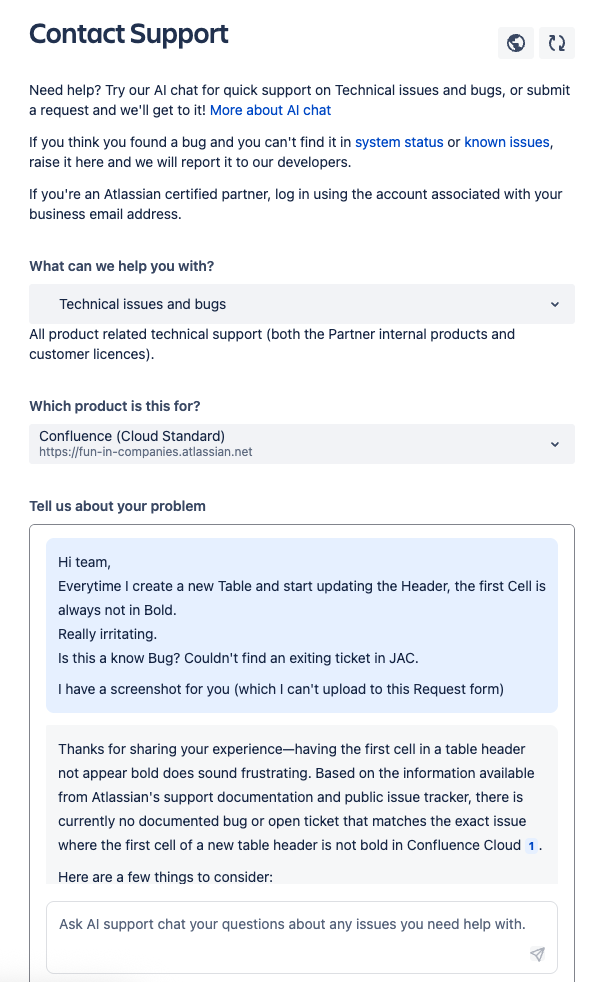Open the known issues link
The width and height of the screenshot is (591, 982).
[506, 142]
